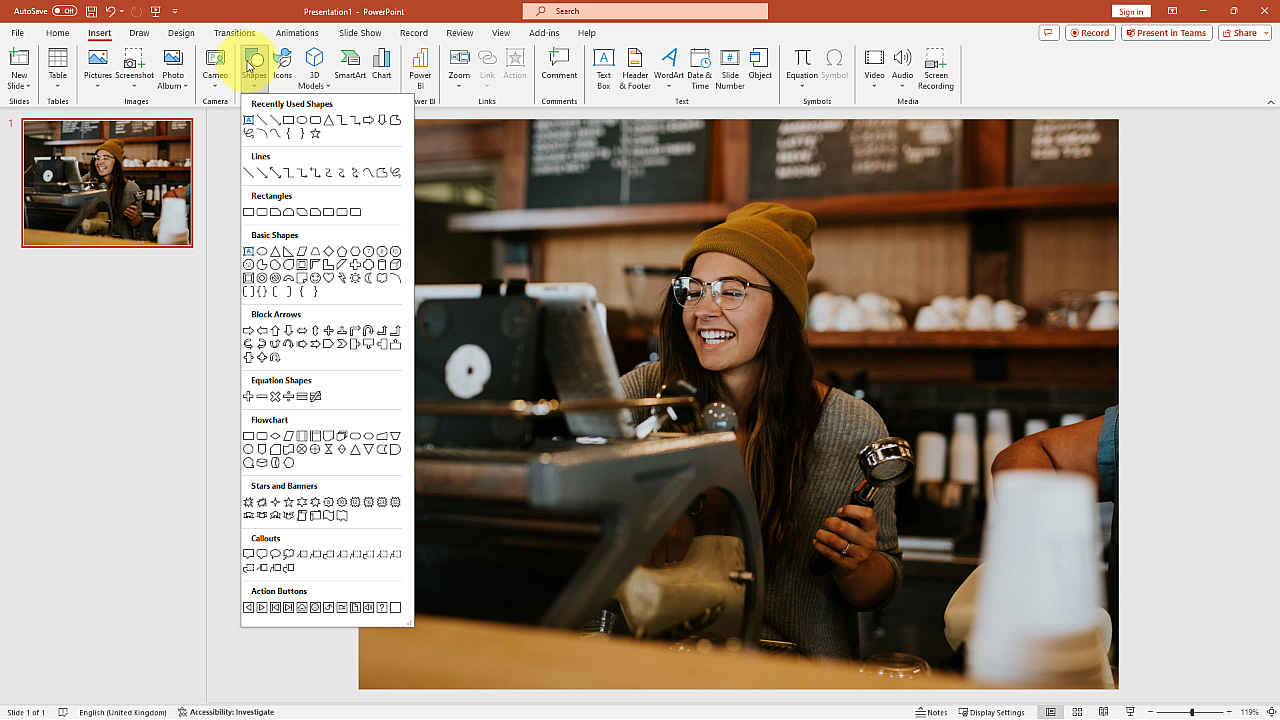Select the smiley face in Basic Shapes

316,278
